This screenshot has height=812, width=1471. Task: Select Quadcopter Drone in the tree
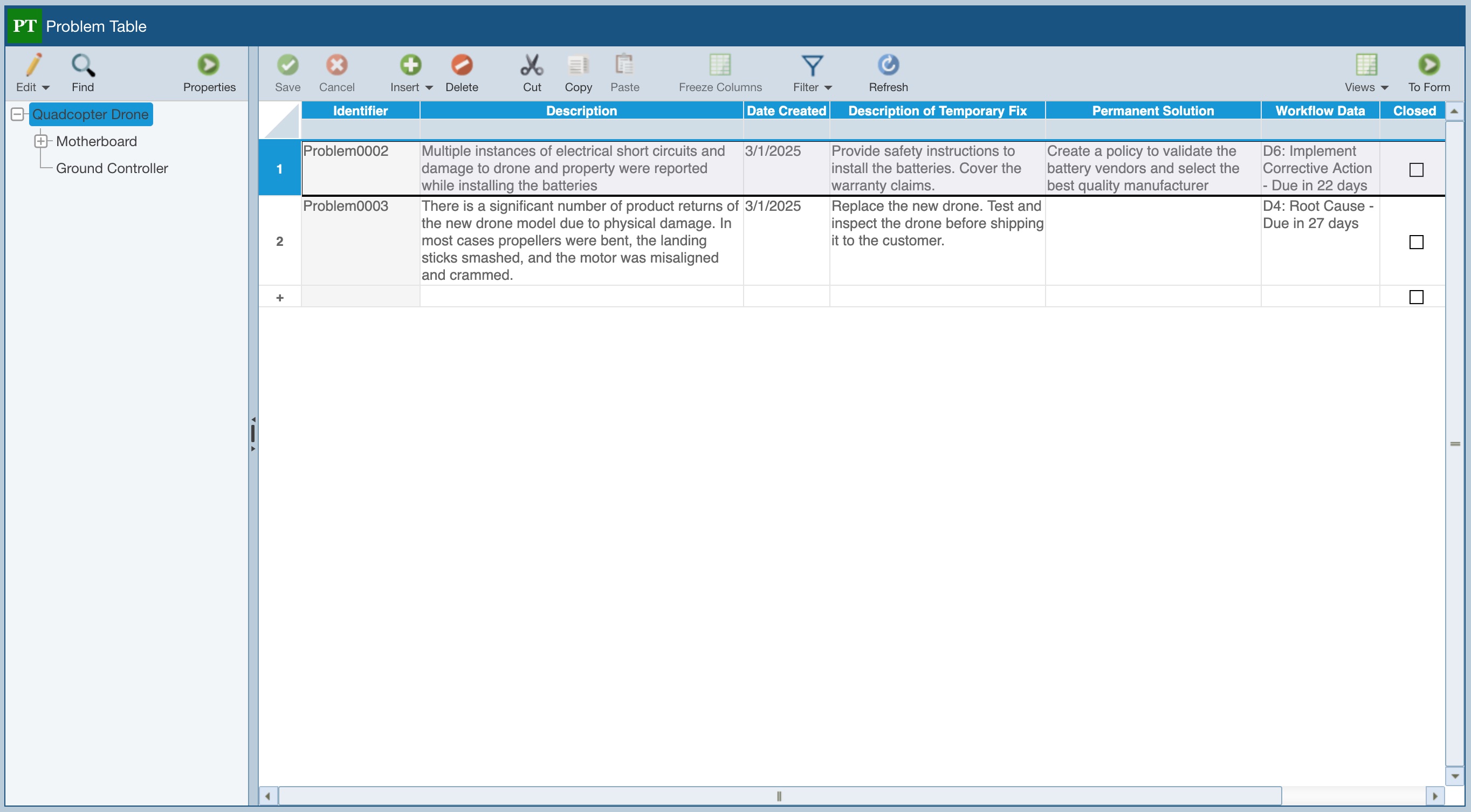(x=90, y=114)
